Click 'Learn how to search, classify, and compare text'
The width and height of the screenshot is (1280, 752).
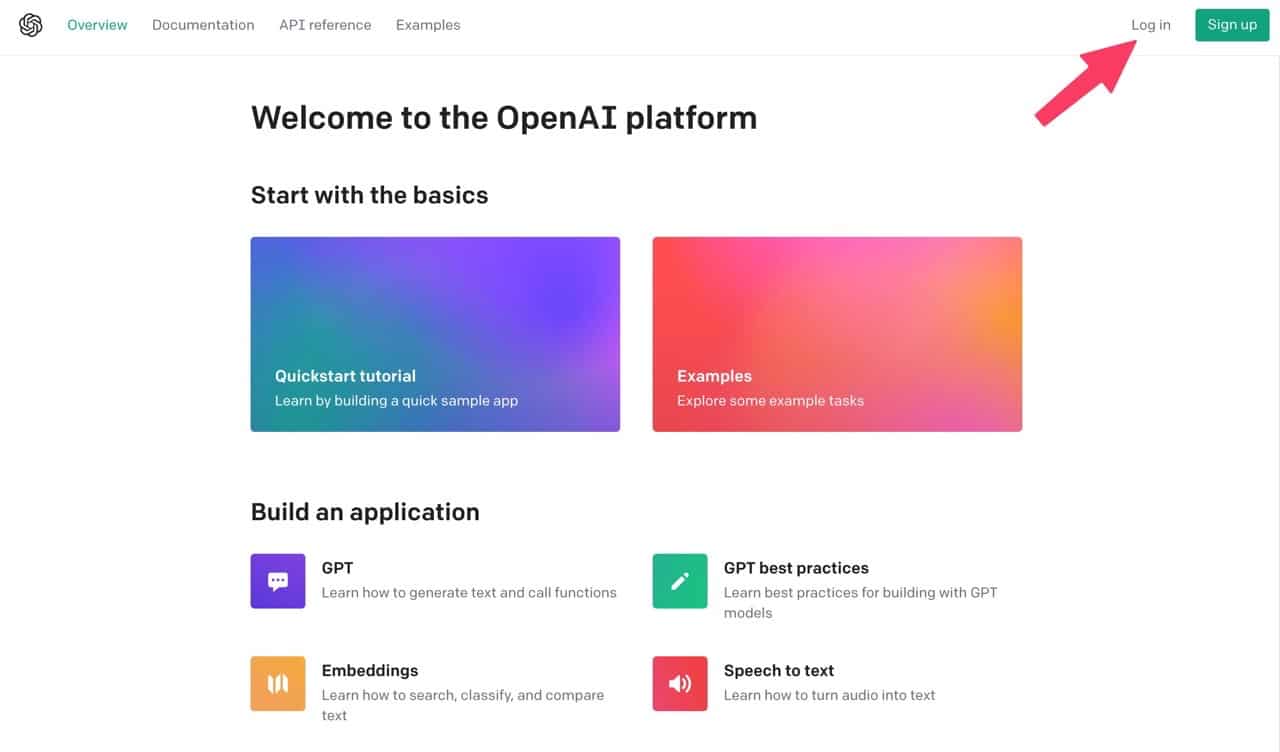(x=463, y=705)
